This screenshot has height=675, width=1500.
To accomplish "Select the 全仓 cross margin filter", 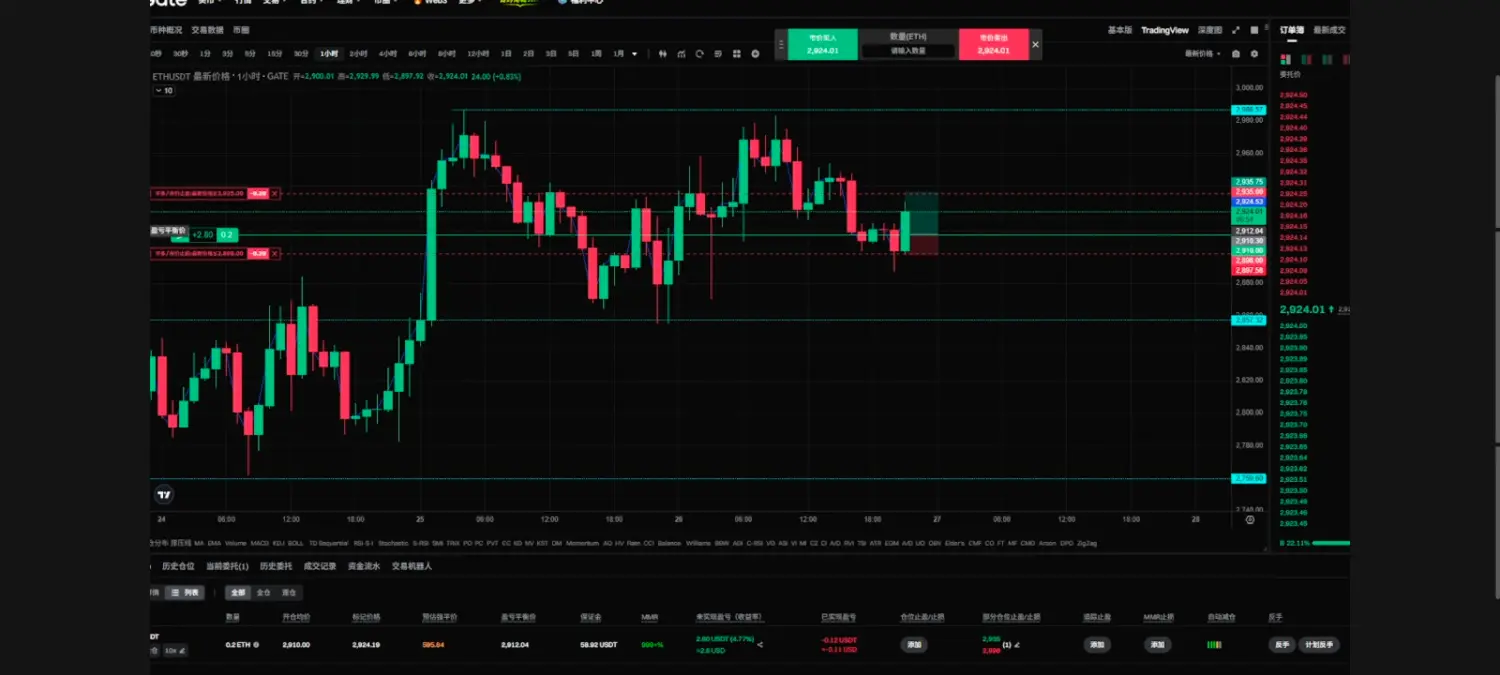I will click(x=263, y=592).
